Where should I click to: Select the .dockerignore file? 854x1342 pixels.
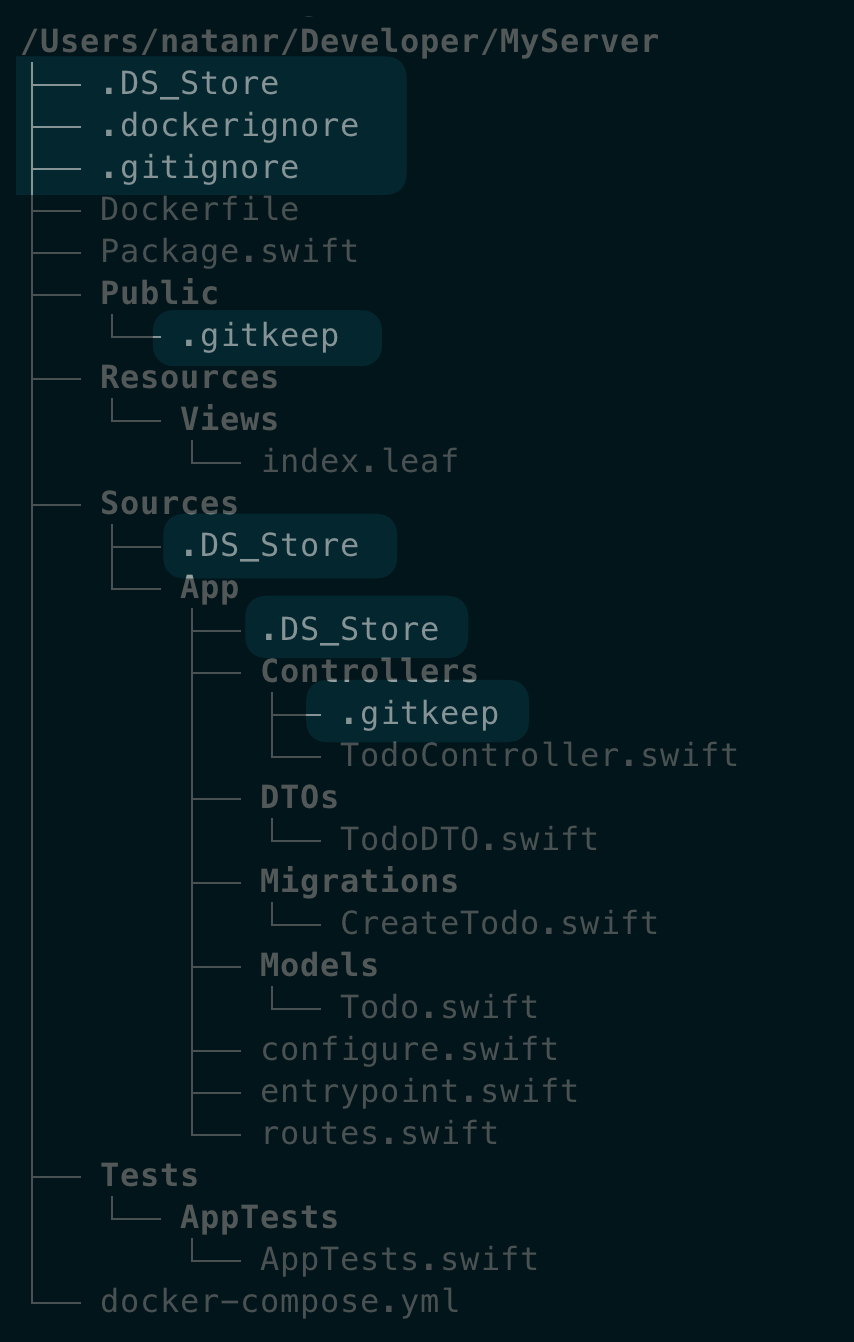point(229,126)
